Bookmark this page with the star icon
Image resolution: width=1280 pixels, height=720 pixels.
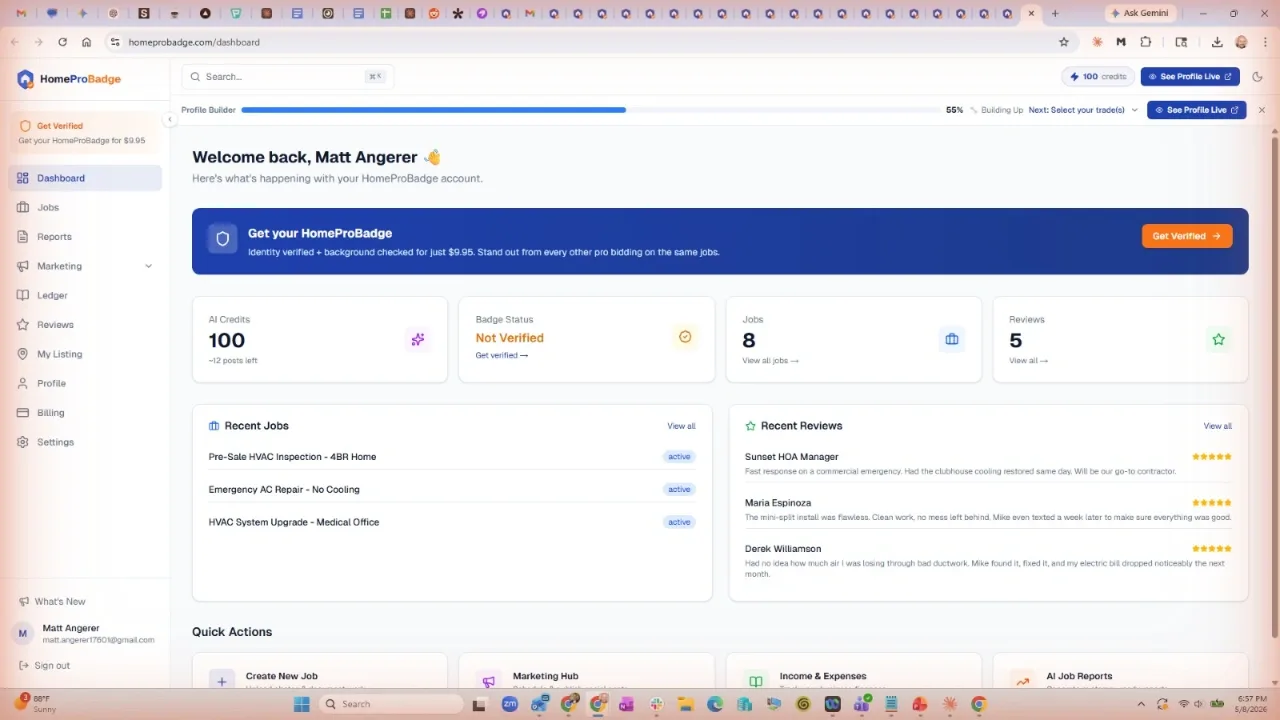[1064, 42]
